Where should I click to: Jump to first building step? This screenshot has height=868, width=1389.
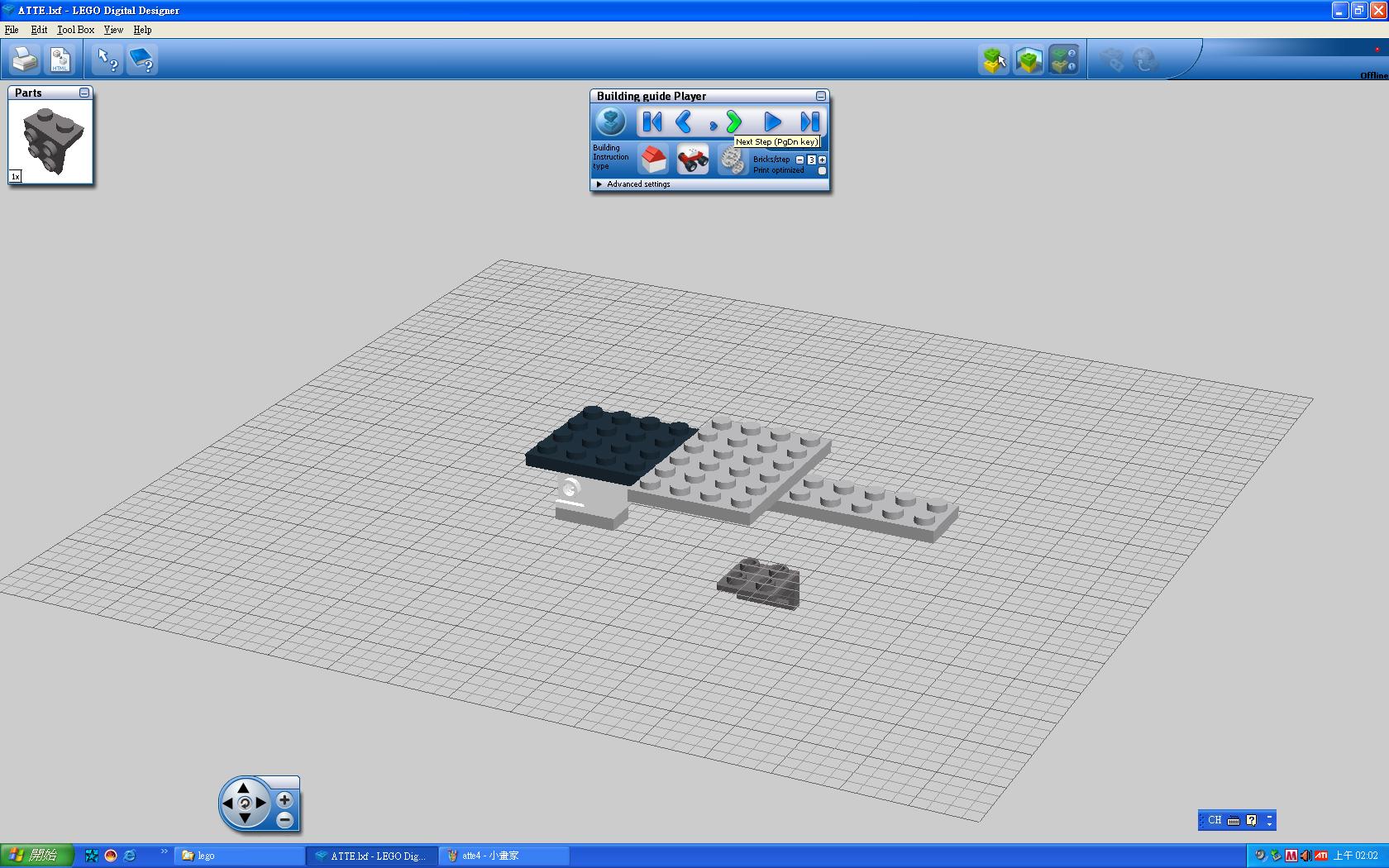(652, 122)
